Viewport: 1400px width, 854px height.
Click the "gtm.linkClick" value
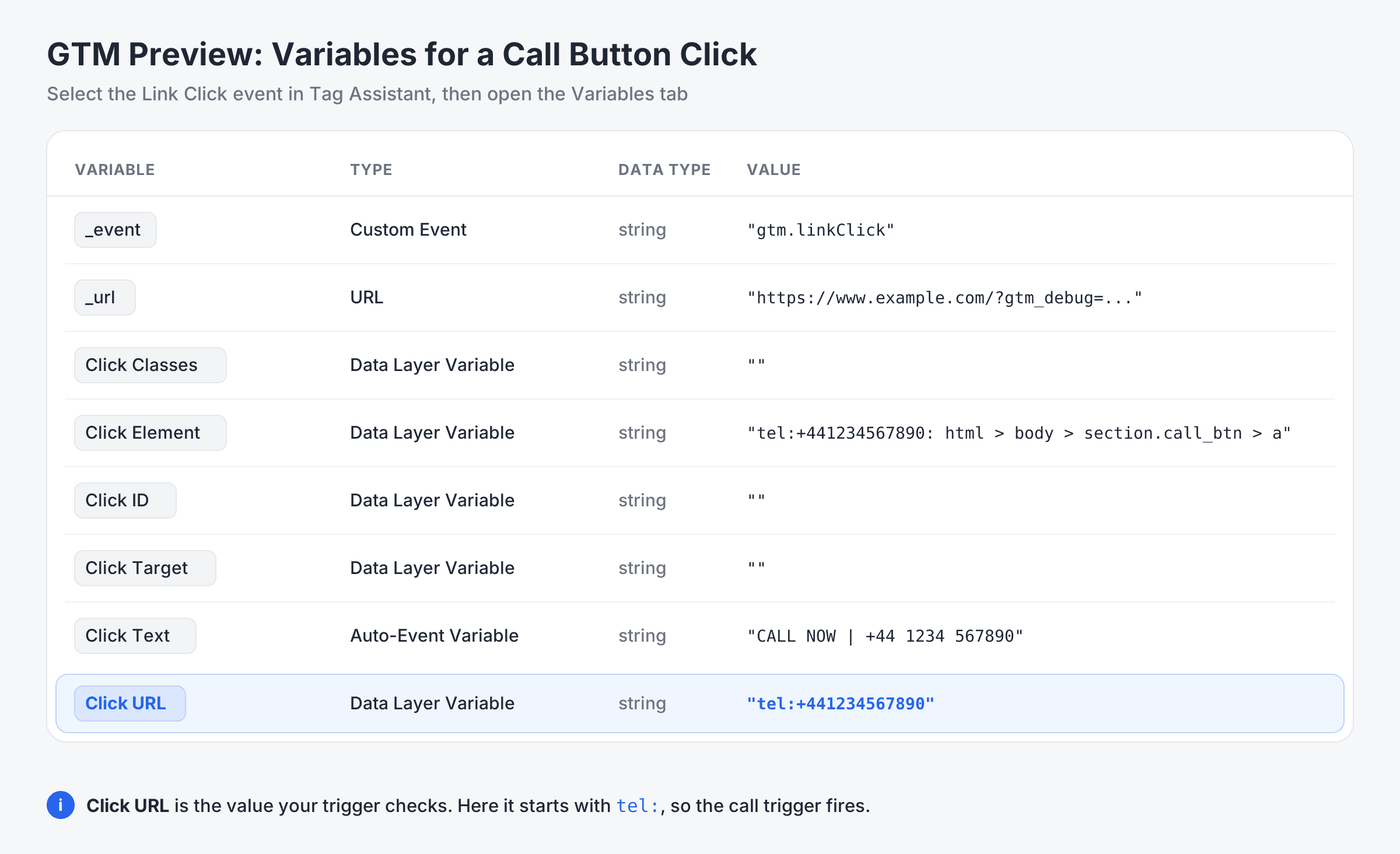tap(821, 230)
